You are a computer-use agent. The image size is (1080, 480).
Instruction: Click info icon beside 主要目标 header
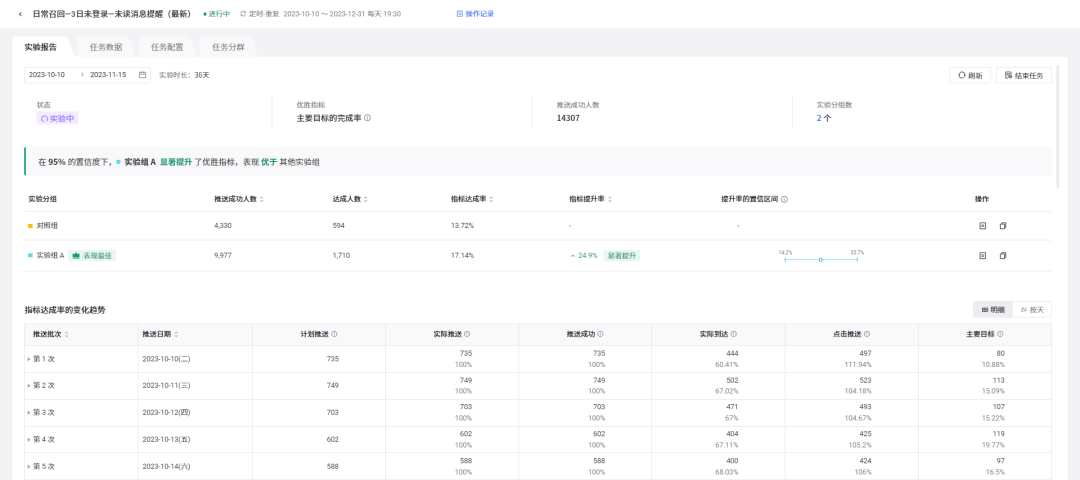pos(1000,334)
